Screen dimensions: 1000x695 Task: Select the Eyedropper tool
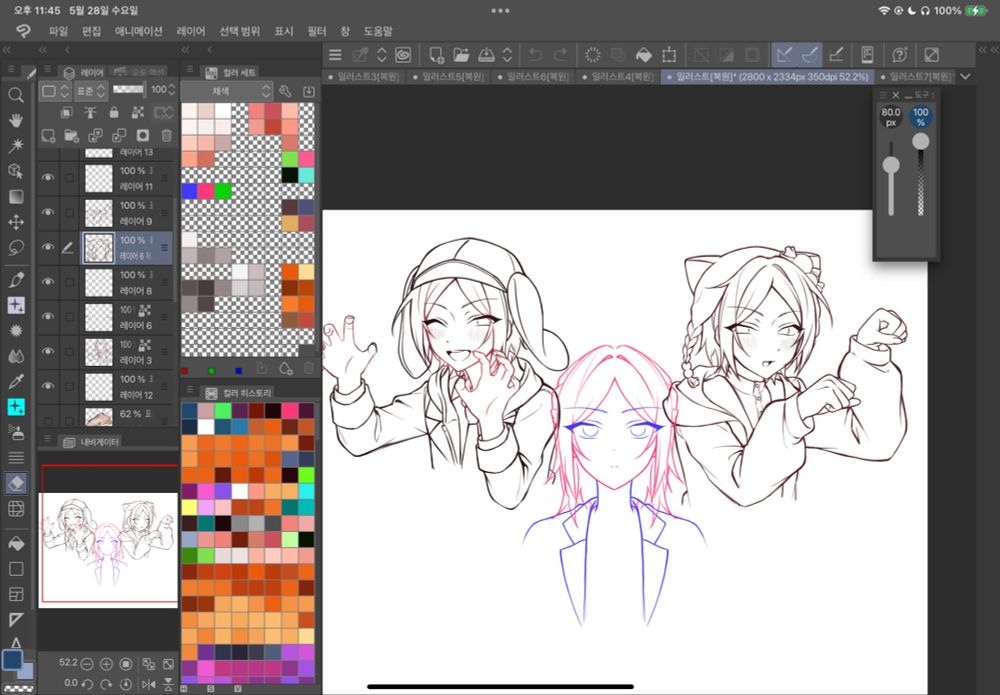pos(16,381)
